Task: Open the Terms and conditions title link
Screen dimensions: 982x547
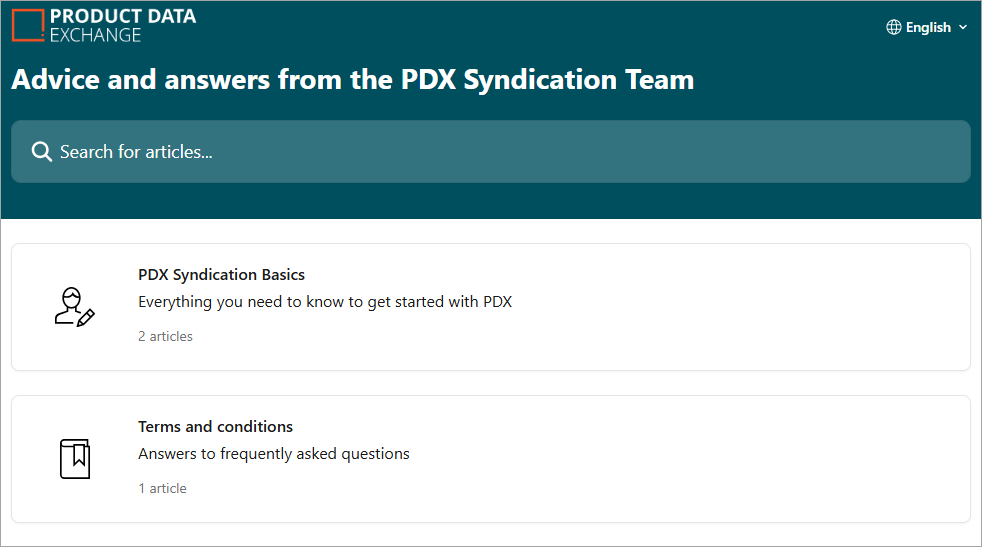Action: (x=215, y=426)
